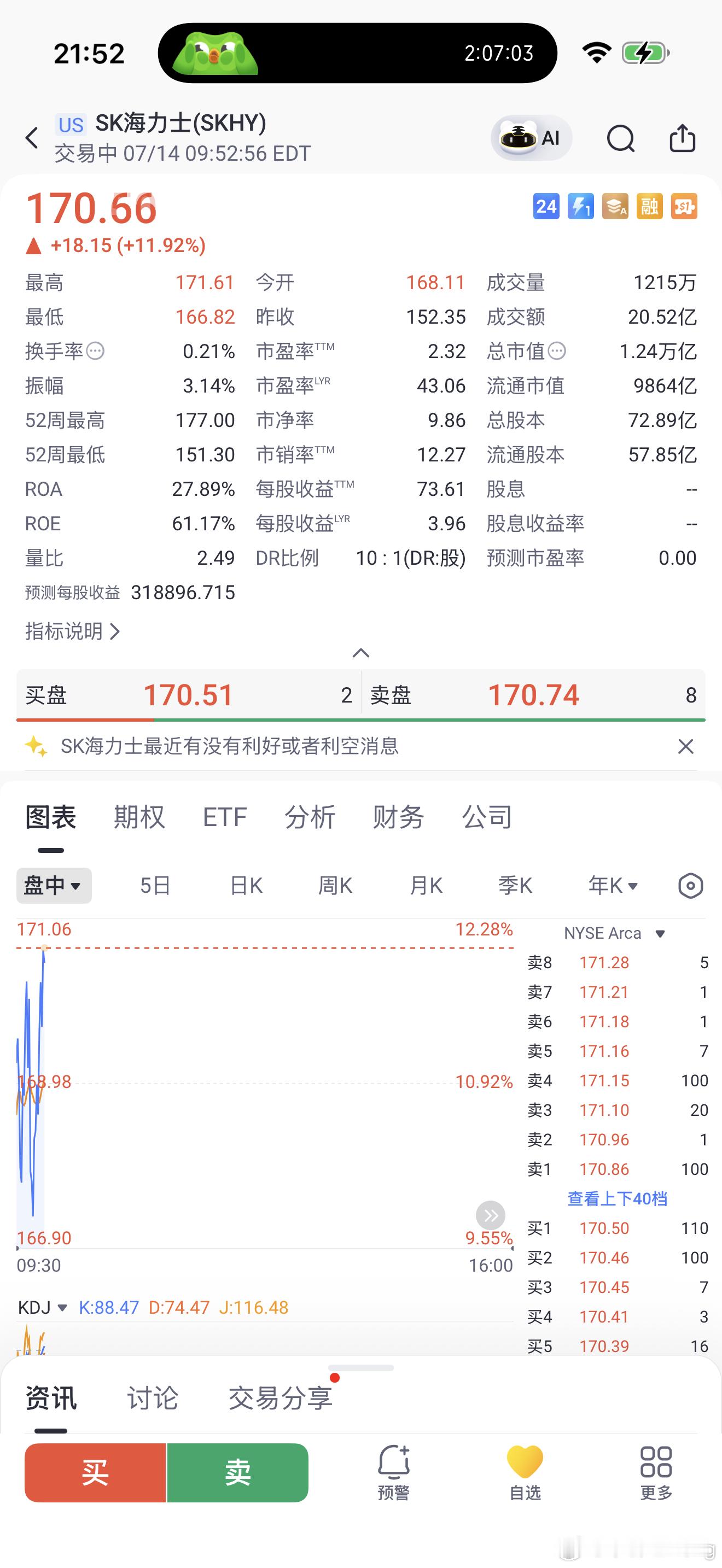Open the 盘中 timeframe dropdown

tap(54, 886)
